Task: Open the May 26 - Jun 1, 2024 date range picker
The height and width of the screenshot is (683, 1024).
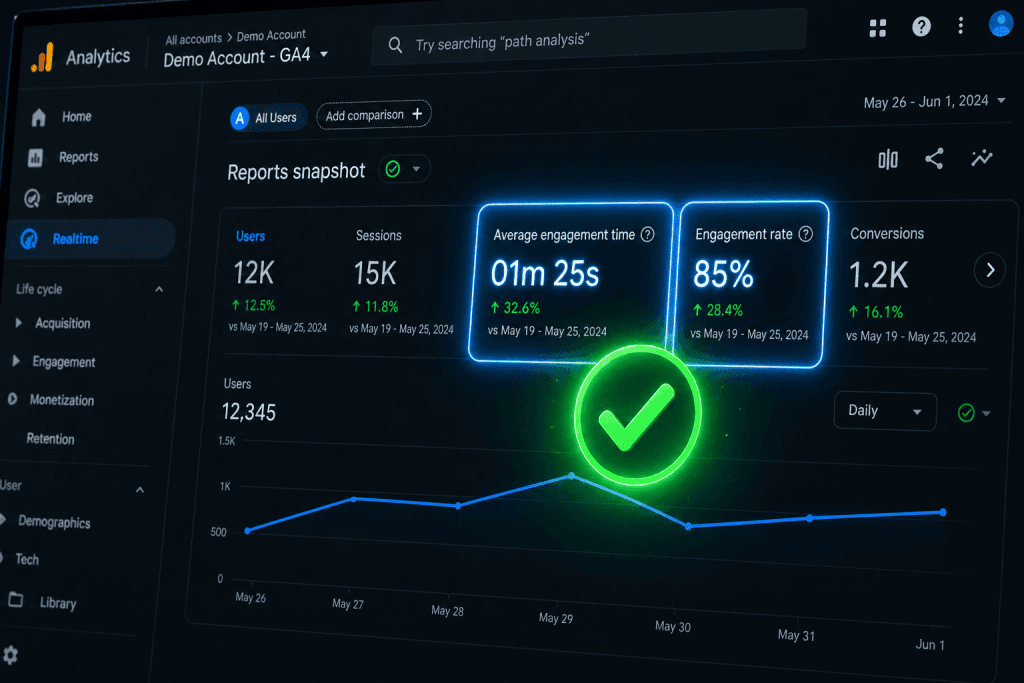Action: click(934, 102)
